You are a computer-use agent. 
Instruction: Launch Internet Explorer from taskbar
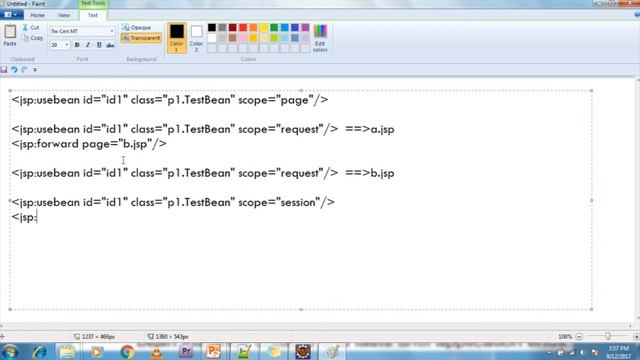[40, 351]
